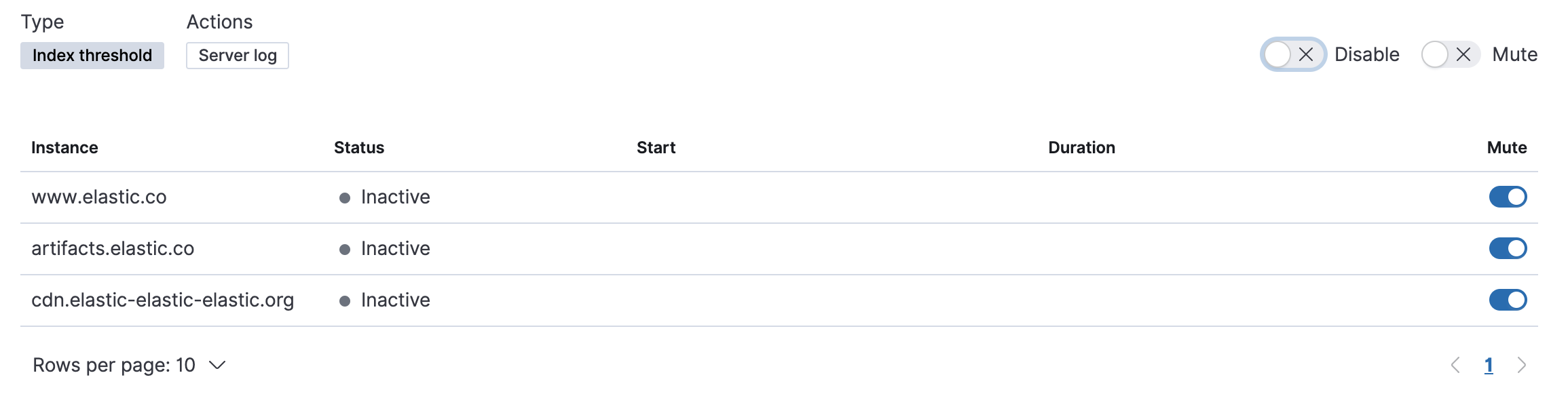
Task: Click the Server log actions filter
Action: point(237,55)
